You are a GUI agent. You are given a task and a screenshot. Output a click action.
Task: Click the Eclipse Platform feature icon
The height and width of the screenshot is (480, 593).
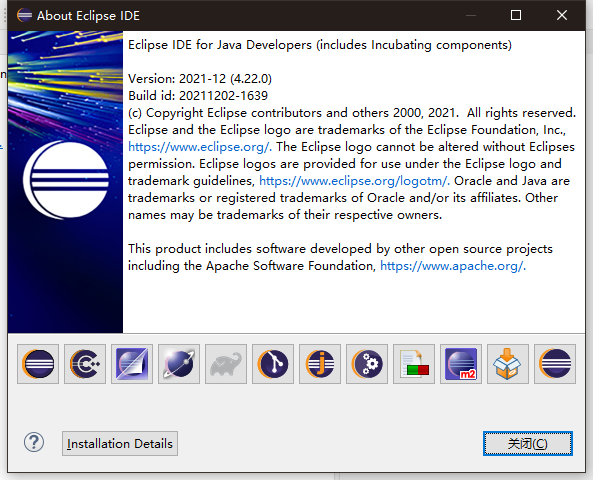pyautogui.click(x=38, y=364)
